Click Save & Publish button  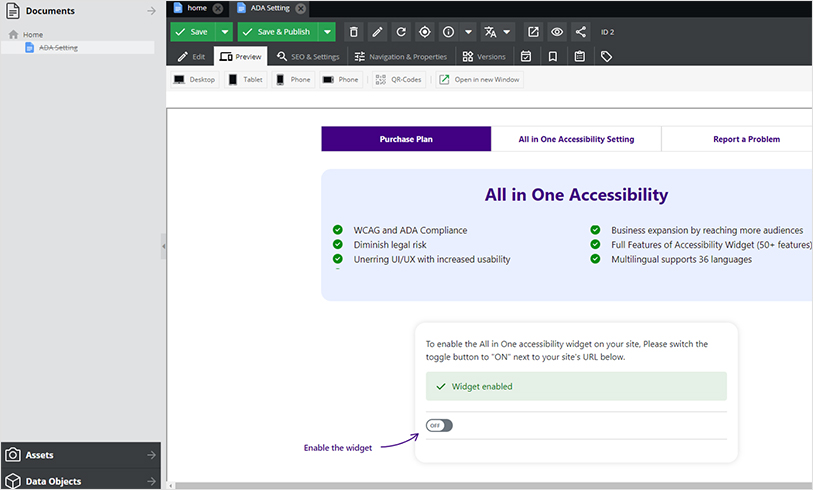point(278,32)
